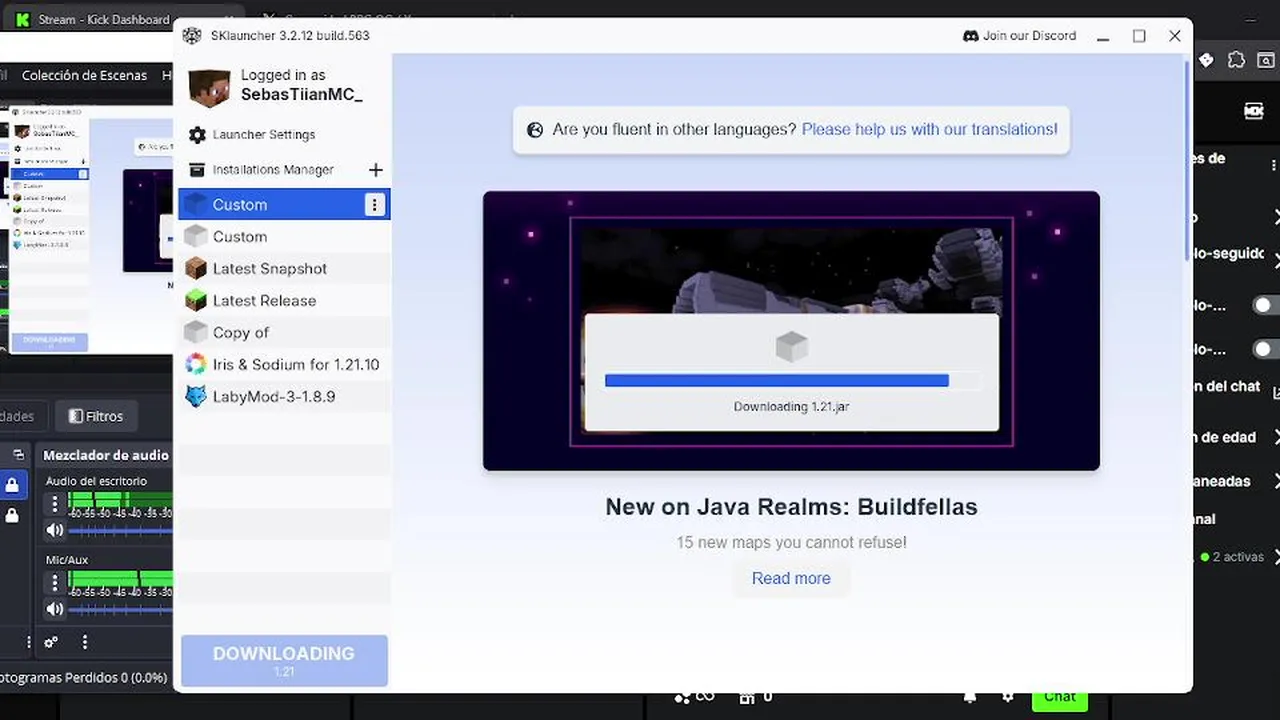
Task: Select LabyMod-3-1.8.9 installation
Action: tap(284, 397)
